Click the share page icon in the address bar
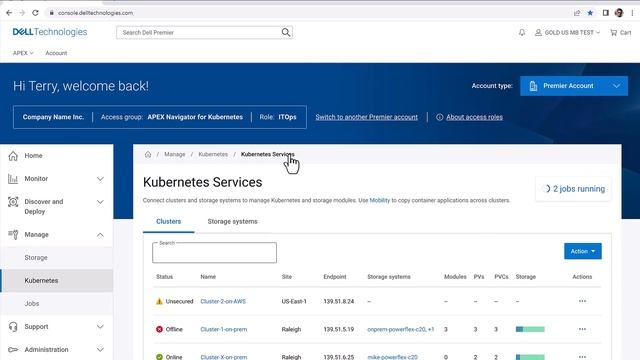 click(x=577, y=13)
